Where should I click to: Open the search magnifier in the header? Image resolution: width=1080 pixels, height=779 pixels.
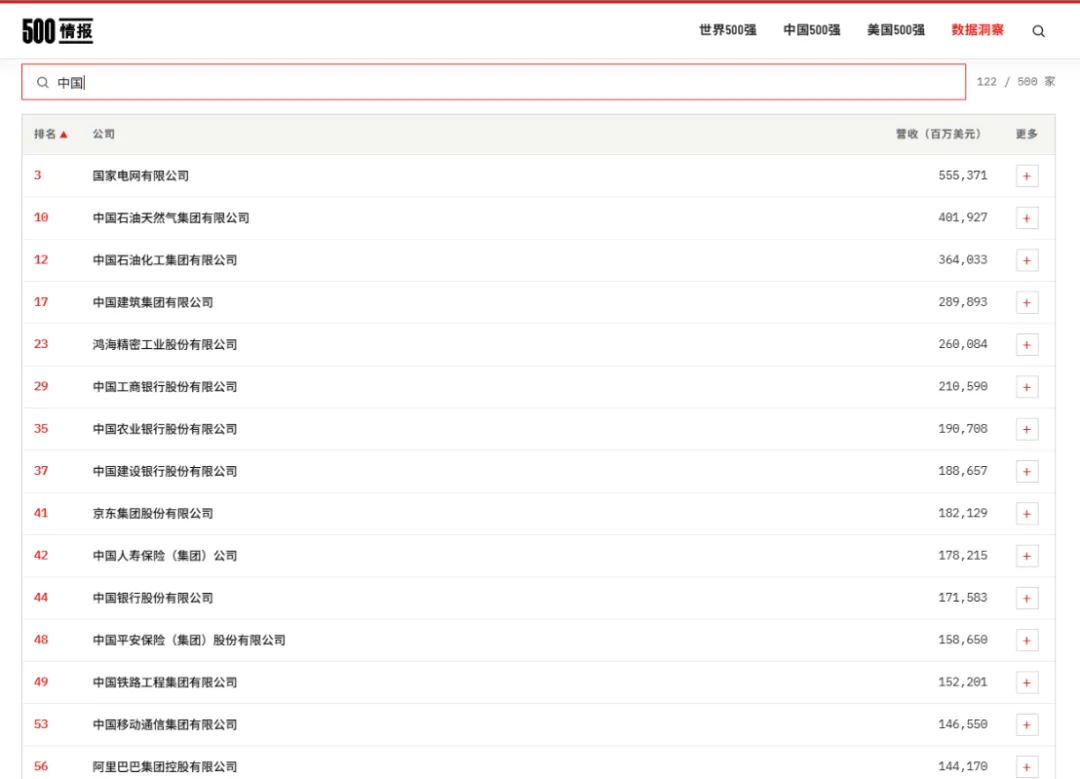tap(1039, 31)
